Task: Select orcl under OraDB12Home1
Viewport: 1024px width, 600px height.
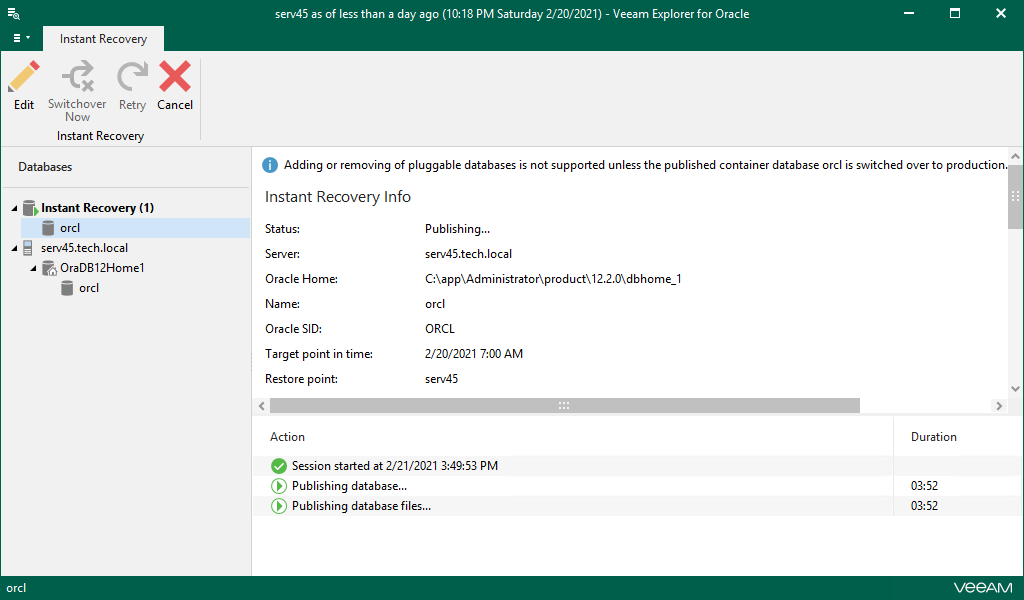Action: [89, 288]
